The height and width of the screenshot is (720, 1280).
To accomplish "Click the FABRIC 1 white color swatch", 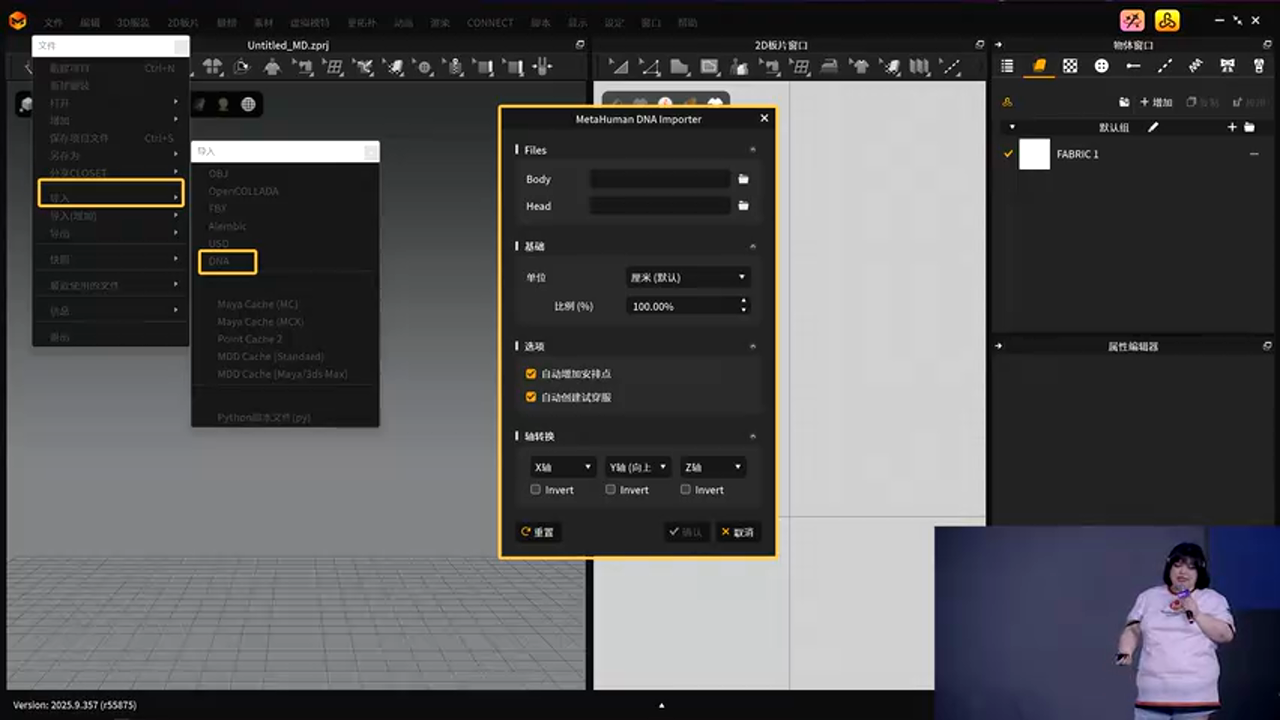I will click(x=1034, y=154).
